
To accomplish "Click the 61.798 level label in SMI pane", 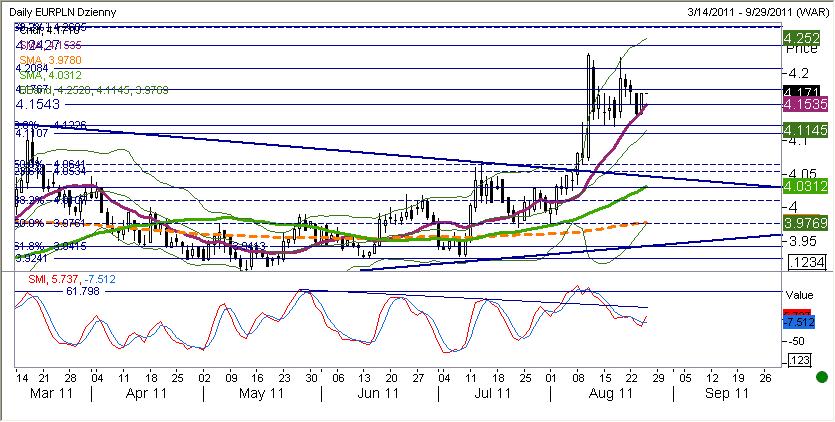I will 83,291.
